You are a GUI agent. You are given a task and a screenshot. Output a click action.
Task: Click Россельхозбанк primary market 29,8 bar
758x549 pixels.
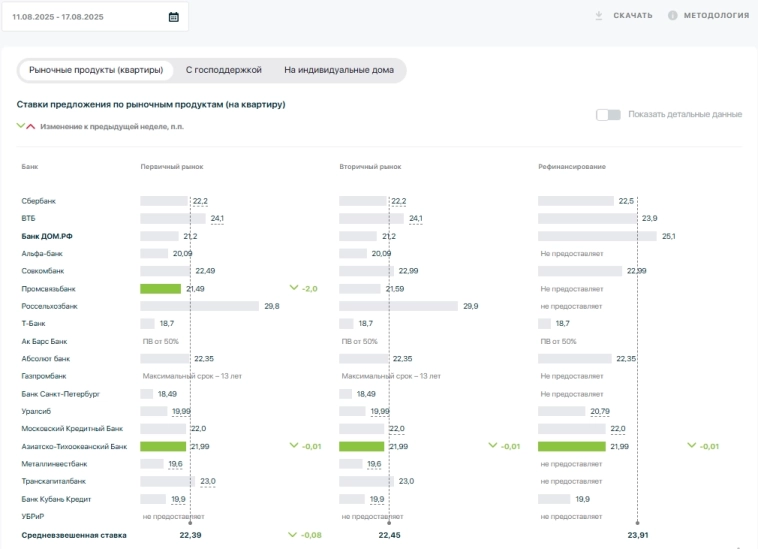tap(199, 306)
